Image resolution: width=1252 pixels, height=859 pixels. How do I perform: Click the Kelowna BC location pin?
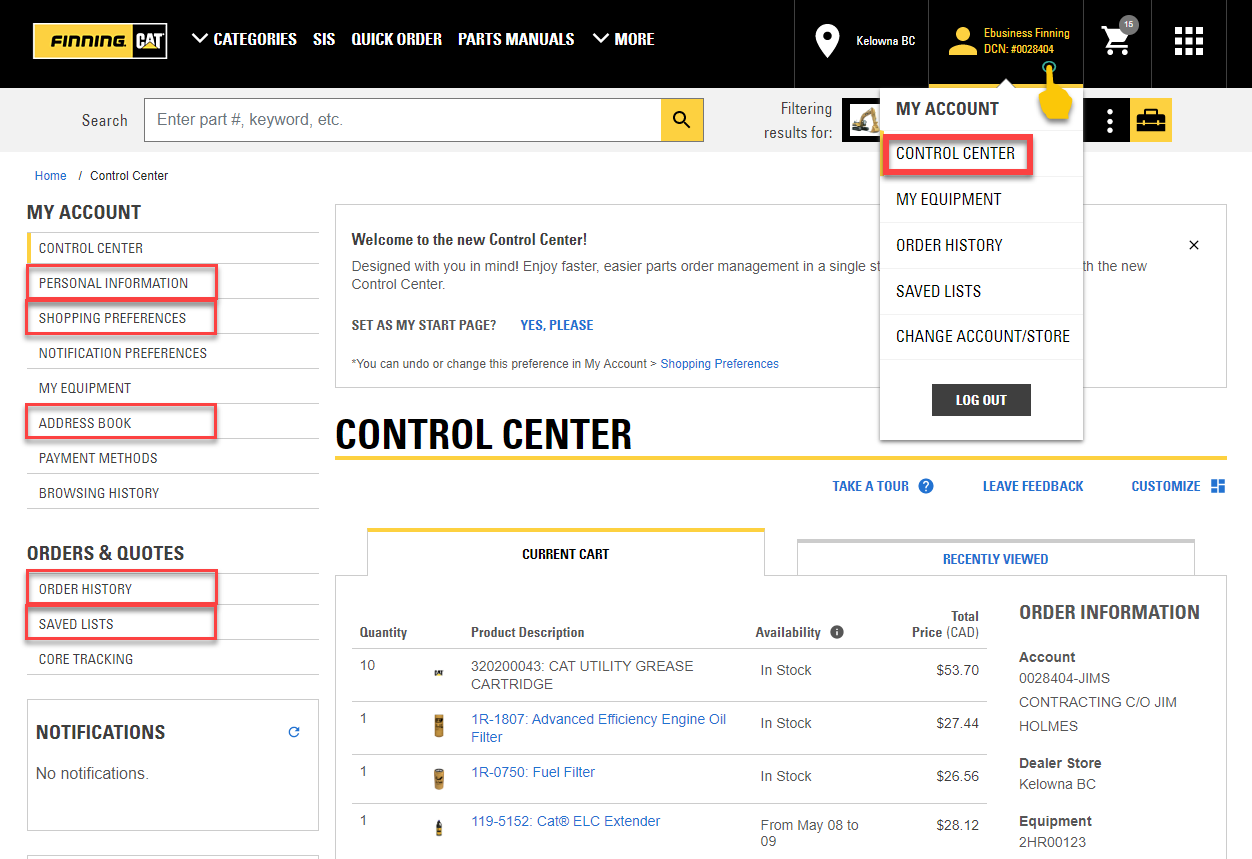pos(827,41)
